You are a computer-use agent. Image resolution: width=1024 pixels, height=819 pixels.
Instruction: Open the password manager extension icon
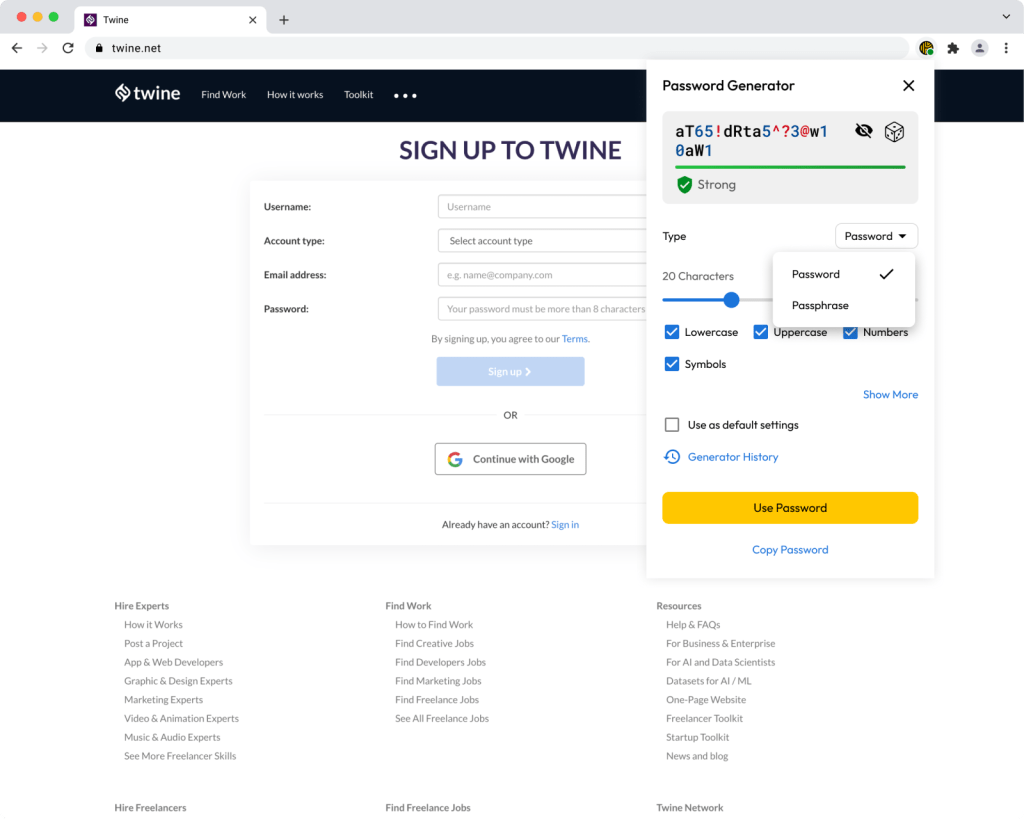click(x=926, y=48)
